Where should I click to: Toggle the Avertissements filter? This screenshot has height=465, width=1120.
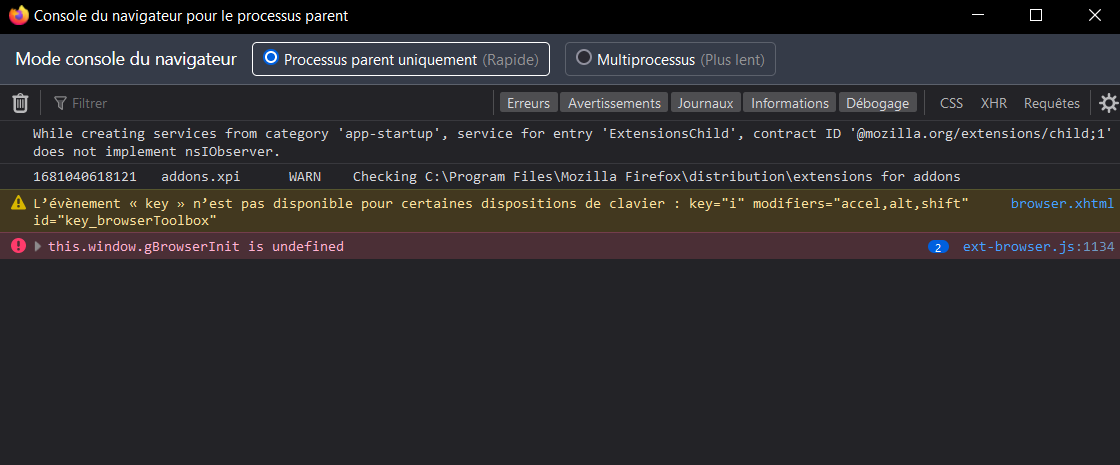point(614,103)
